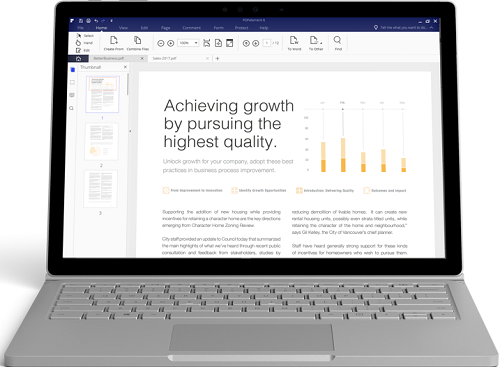The width and height of the screenshot is (500, 367).
Task: Go to next page with down arrow
Action: pyautogui.click(x=256, y=43)
